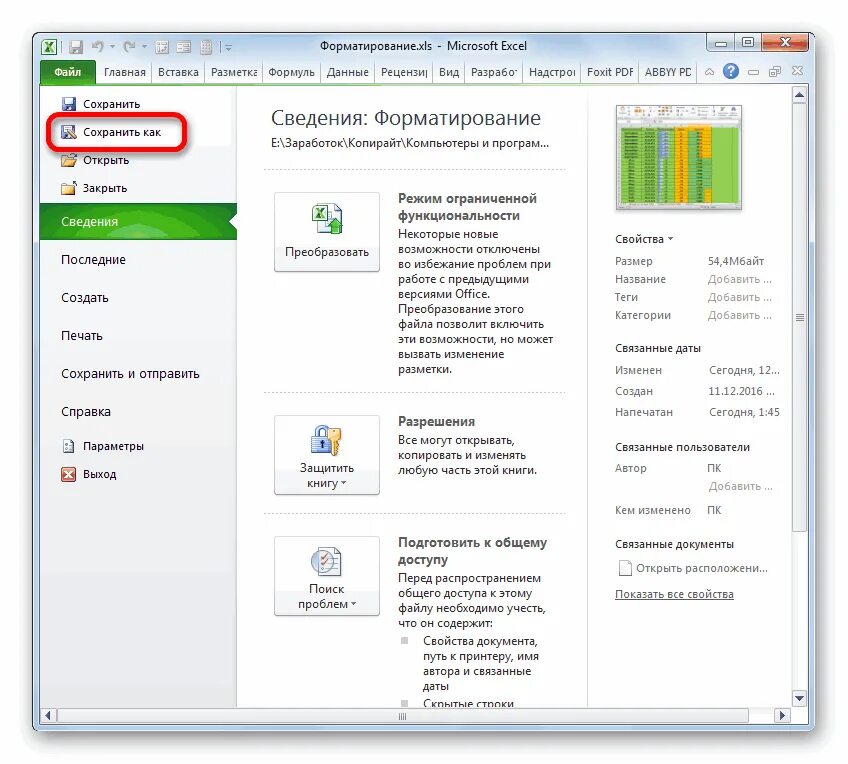Viewport: 848px width, 764px height.
Task: Open the Рецензирование ribbon tab
Action: (404, 72)
